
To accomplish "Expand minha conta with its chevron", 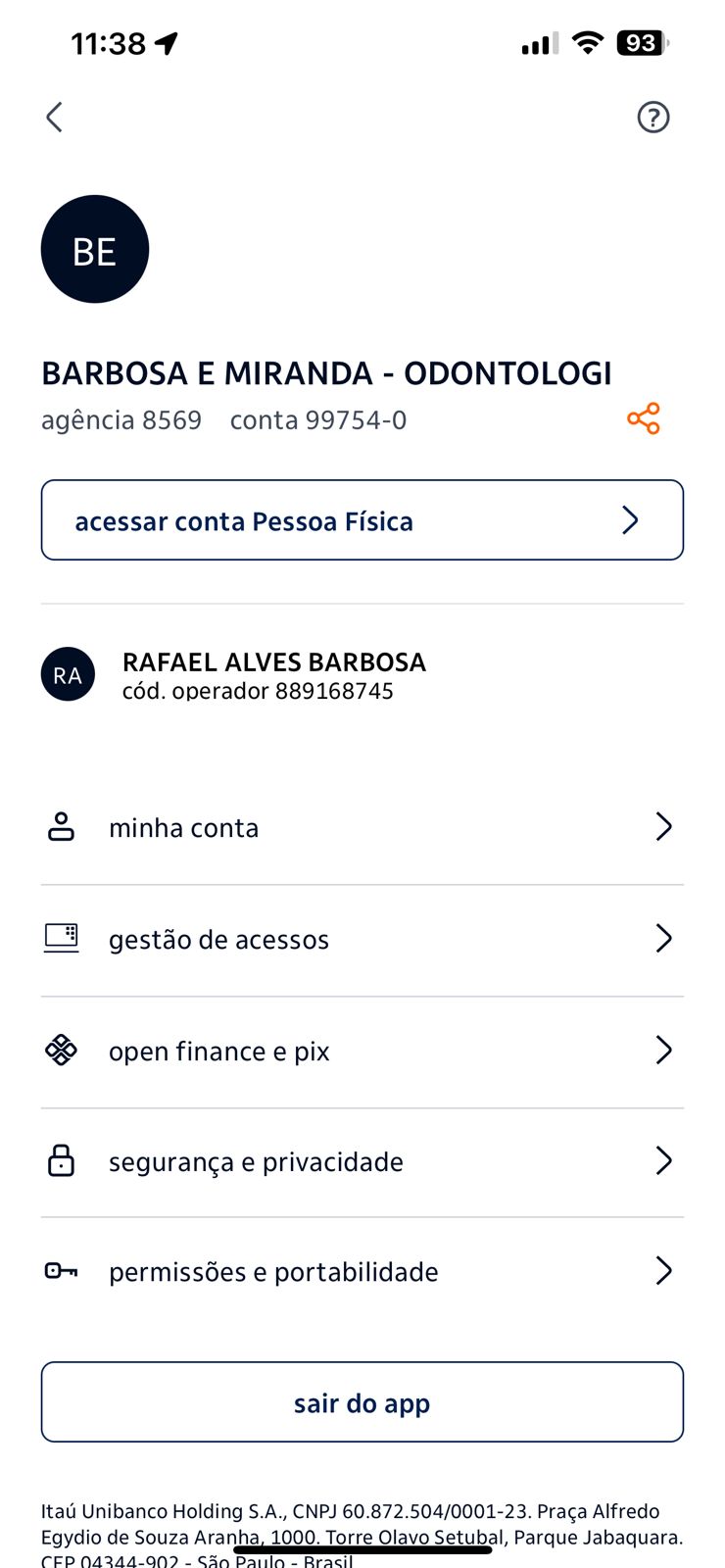I will 663,827.
